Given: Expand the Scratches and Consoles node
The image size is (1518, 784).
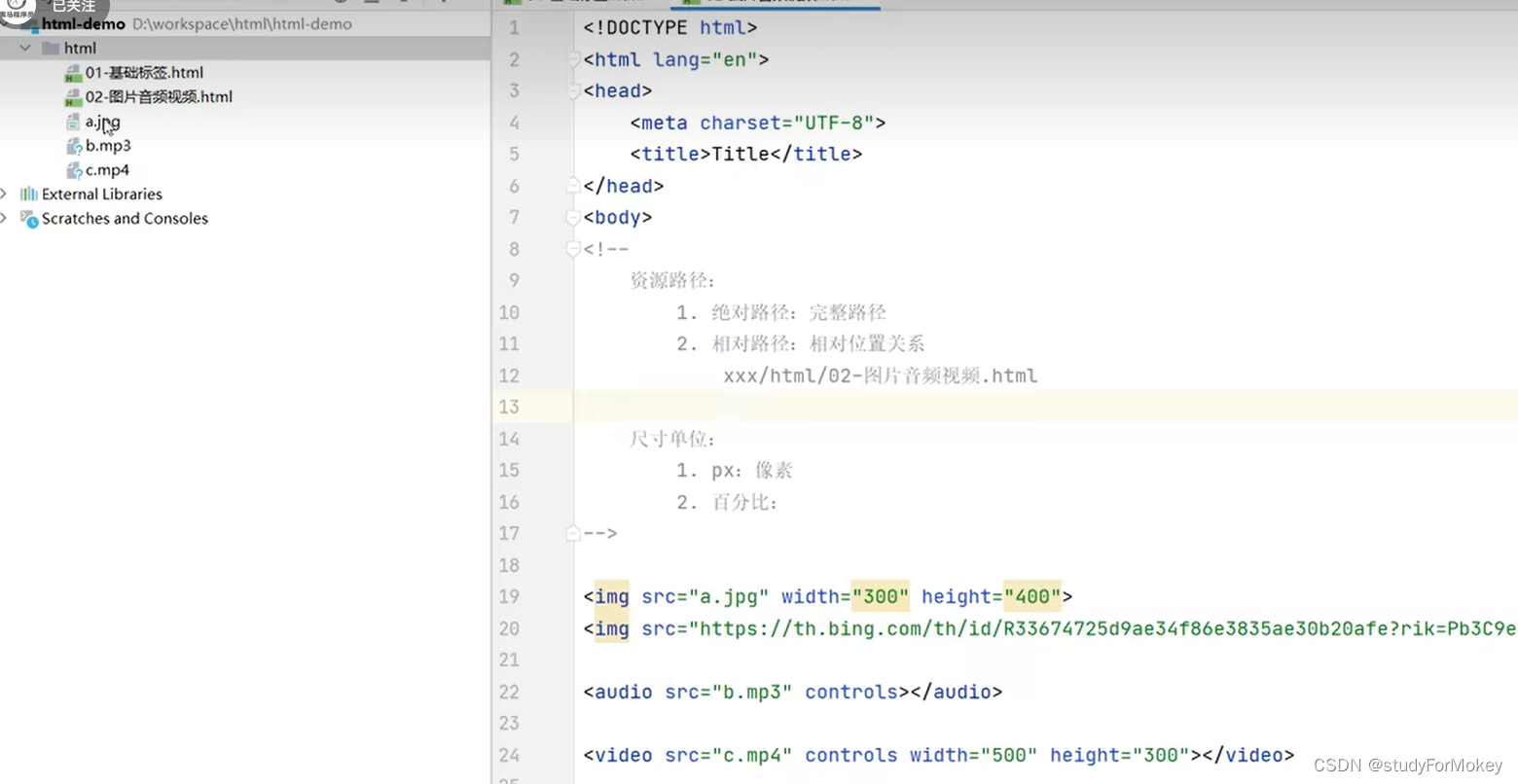Looking at the screenshot, I should [5, 219].
